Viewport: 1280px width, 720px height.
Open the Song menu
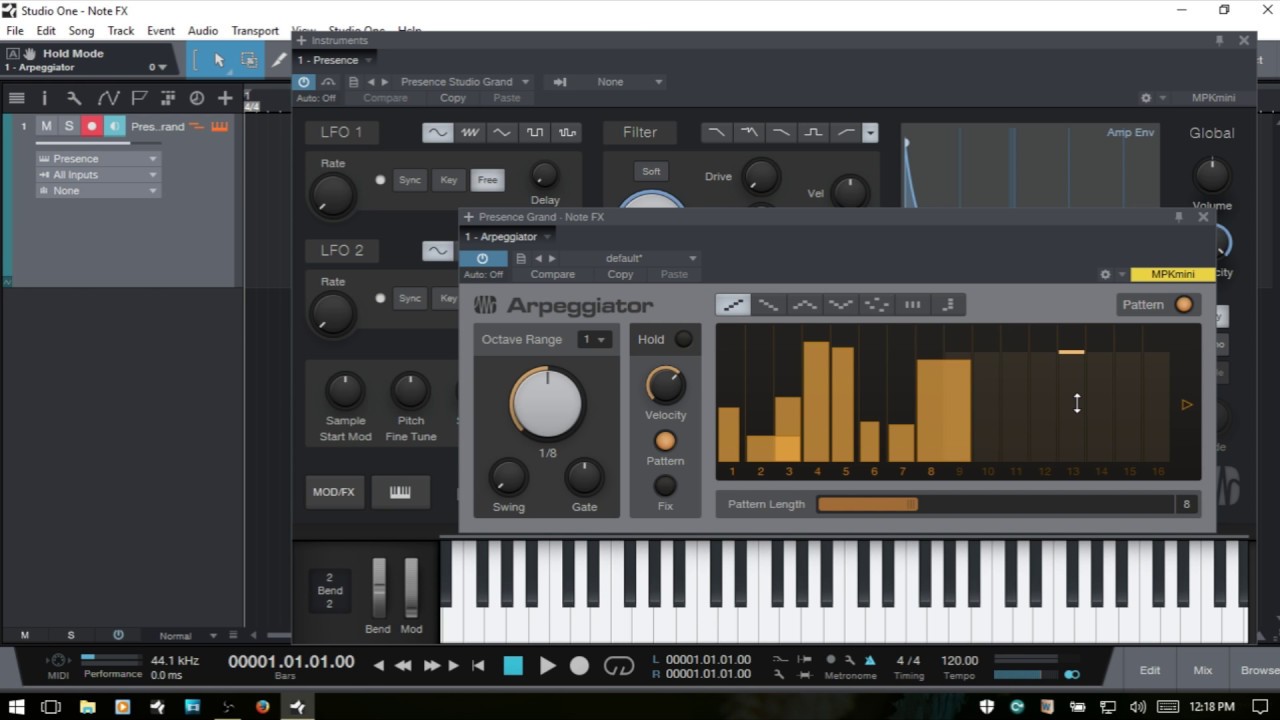point(81,31)
